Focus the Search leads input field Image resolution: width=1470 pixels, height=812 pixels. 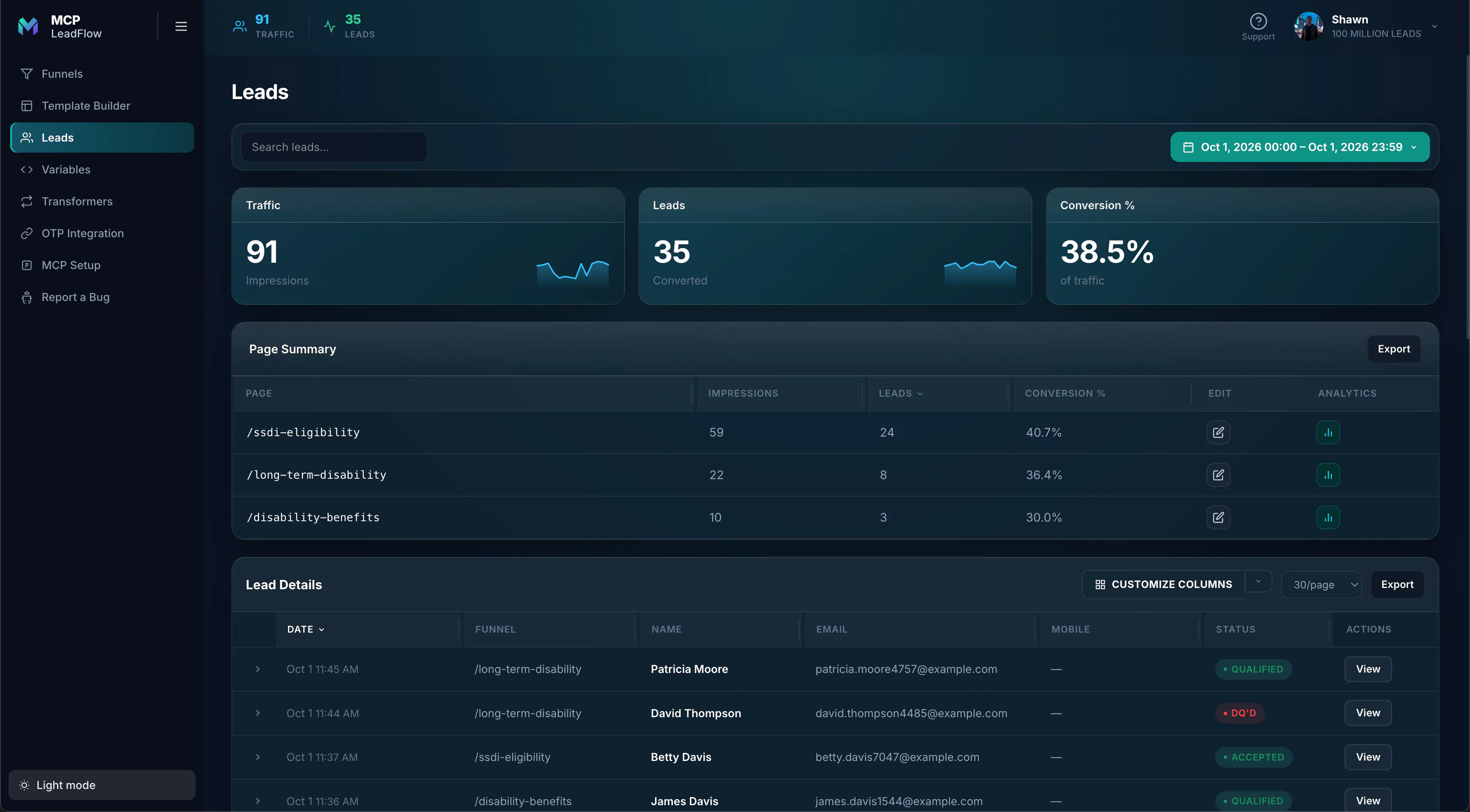(x=334, y=147)
